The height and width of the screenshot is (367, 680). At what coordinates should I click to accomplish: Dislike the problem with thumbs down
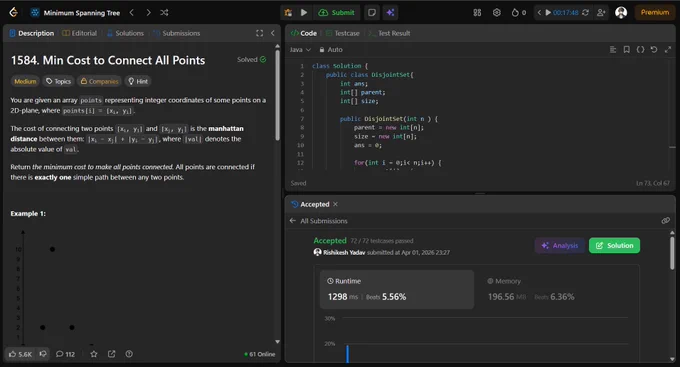pos(43,354)
